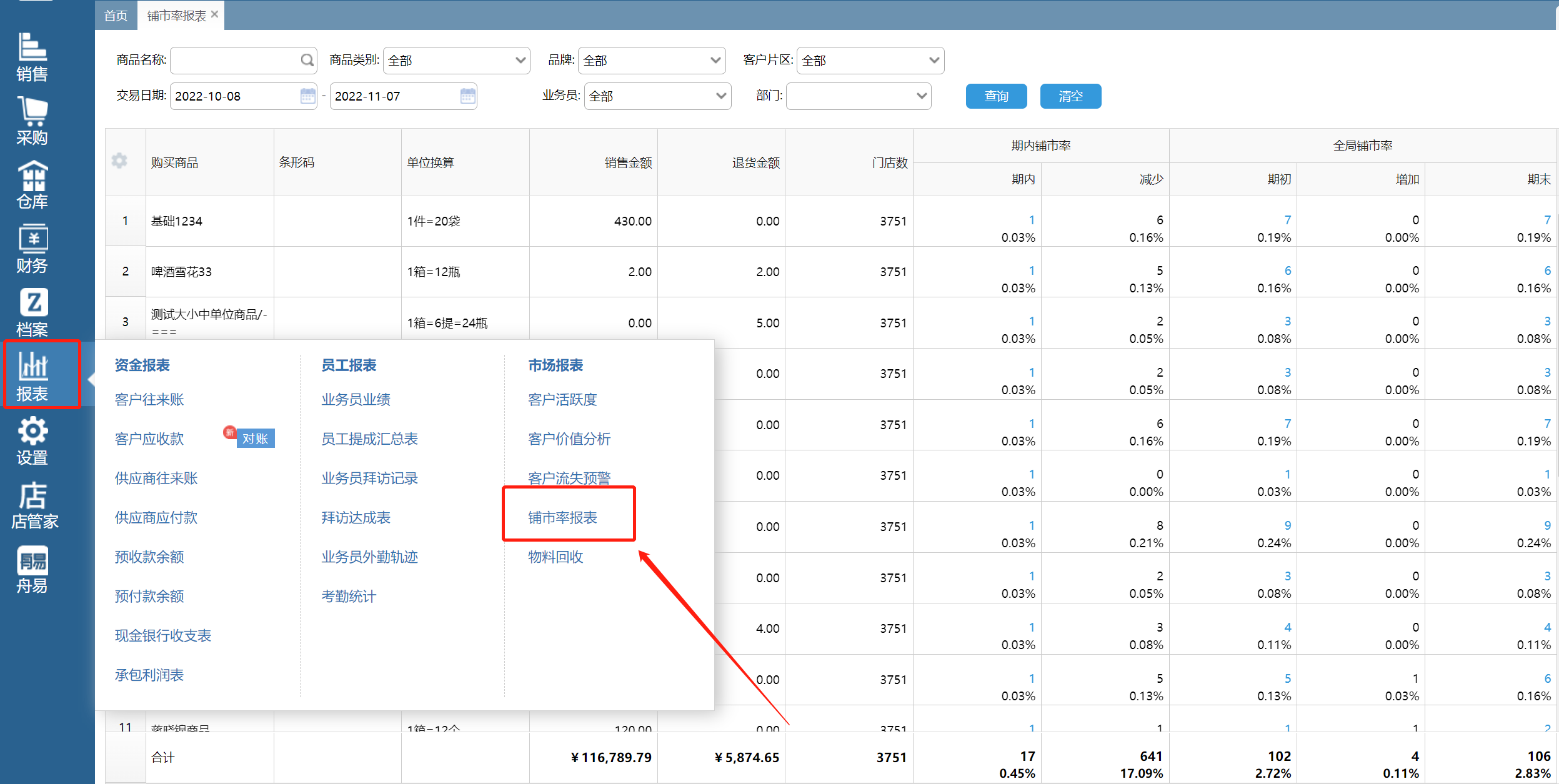The image size is (1559, 784).
Task: Open 现金银行收支表 link
Action: [x=163, y=635]
